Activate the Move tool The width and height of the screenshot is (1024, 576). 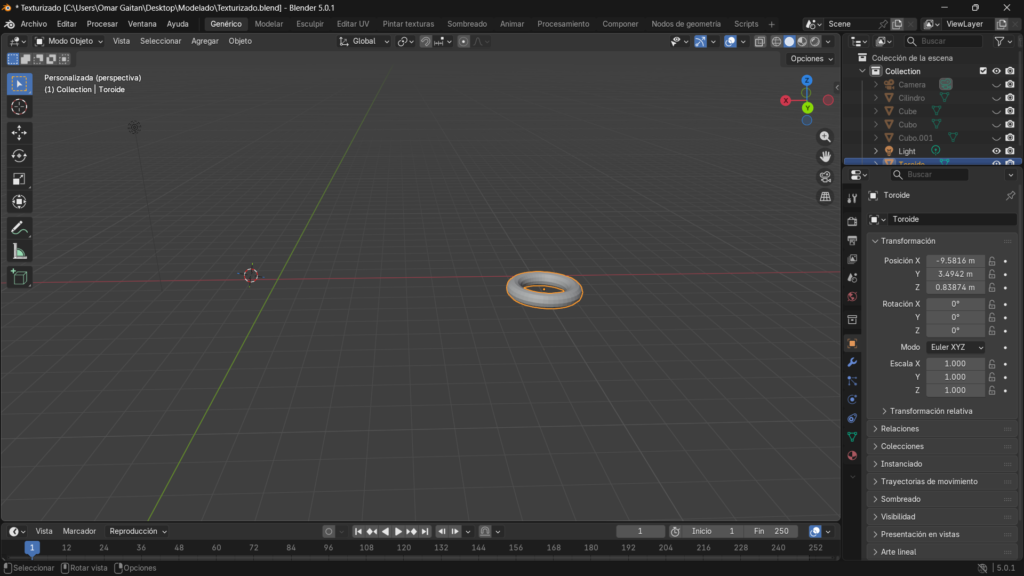point(19,132)
